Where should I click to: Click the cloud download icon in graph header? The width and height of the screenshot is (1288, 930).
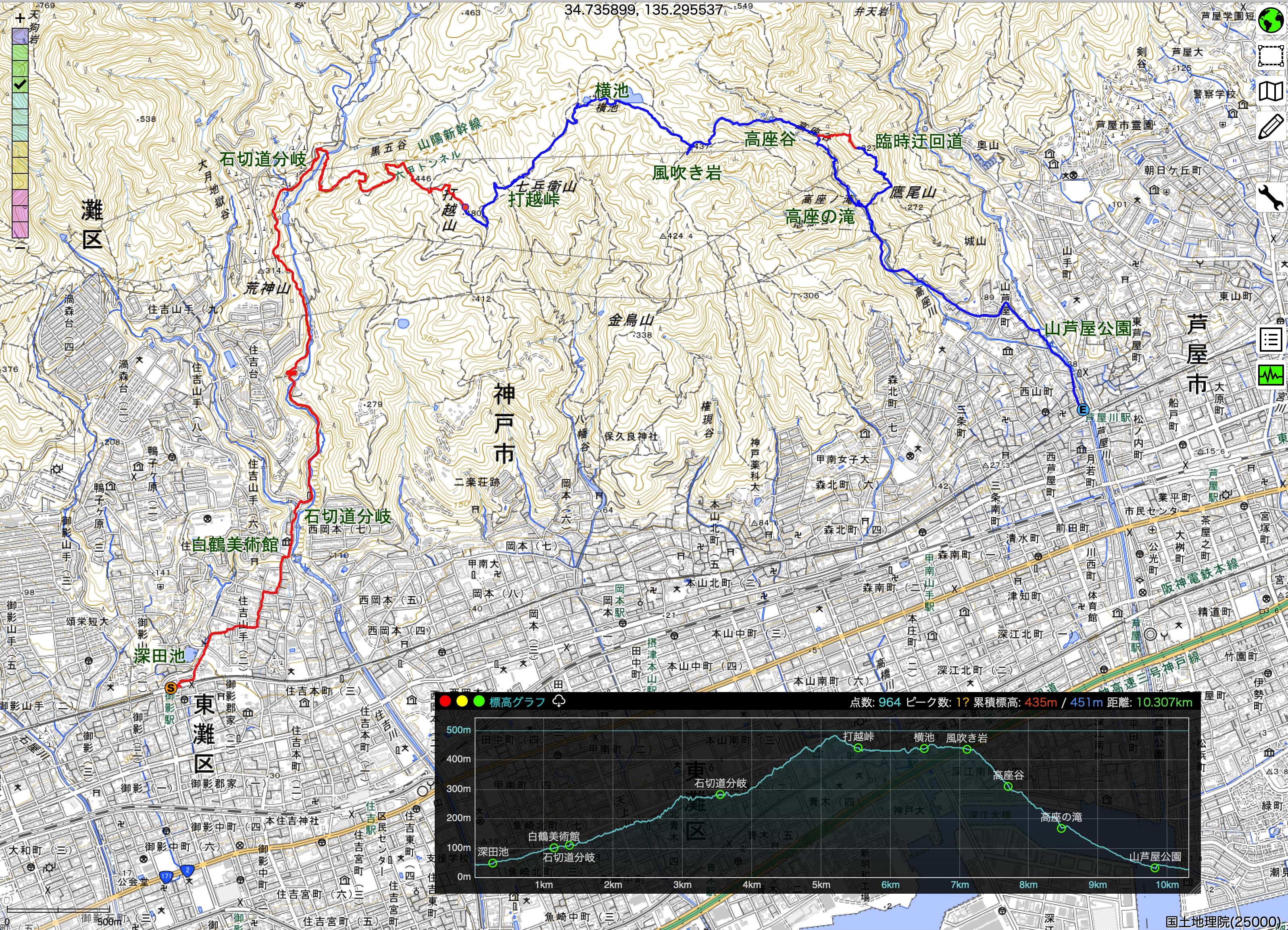click(559, 701)
